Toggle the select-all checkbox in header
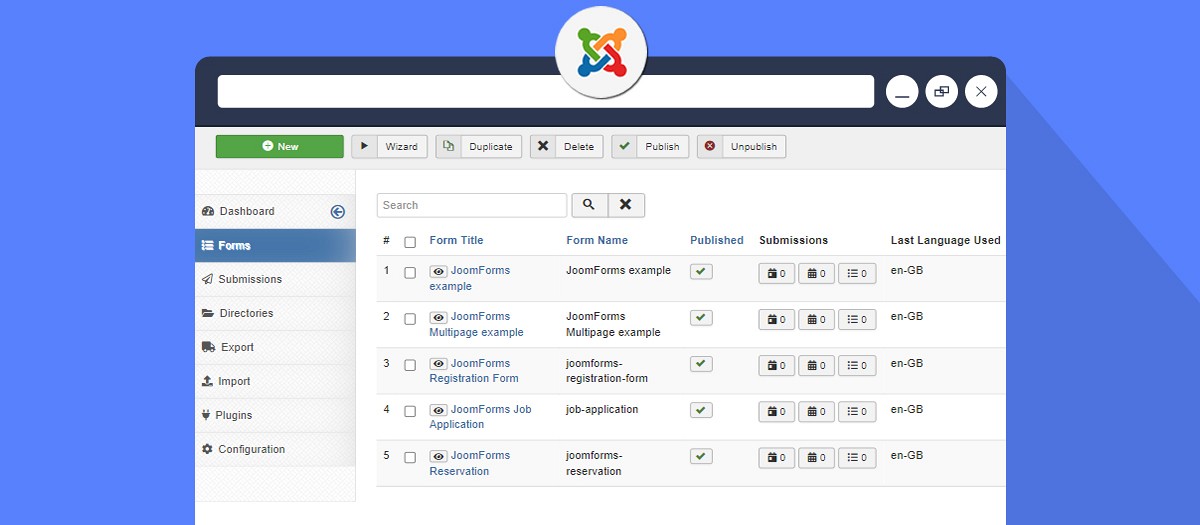Screen dimensions: 1200x525 click(410, 241)
